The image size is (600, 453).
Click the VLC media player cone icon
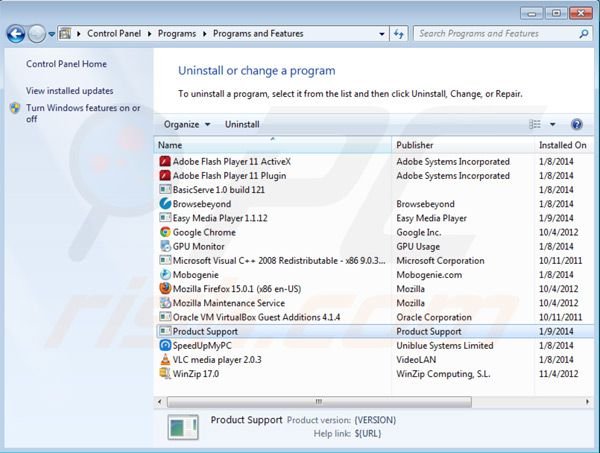(x=165, y=359)
